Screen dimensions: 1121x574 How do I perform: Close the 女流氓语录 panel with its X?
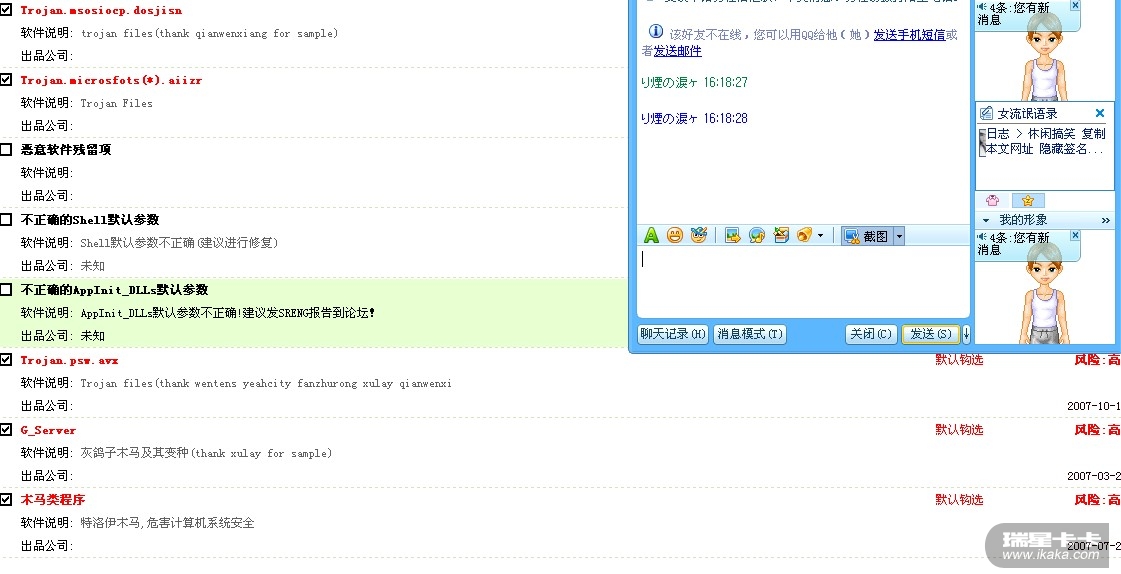coord(1100,113)
